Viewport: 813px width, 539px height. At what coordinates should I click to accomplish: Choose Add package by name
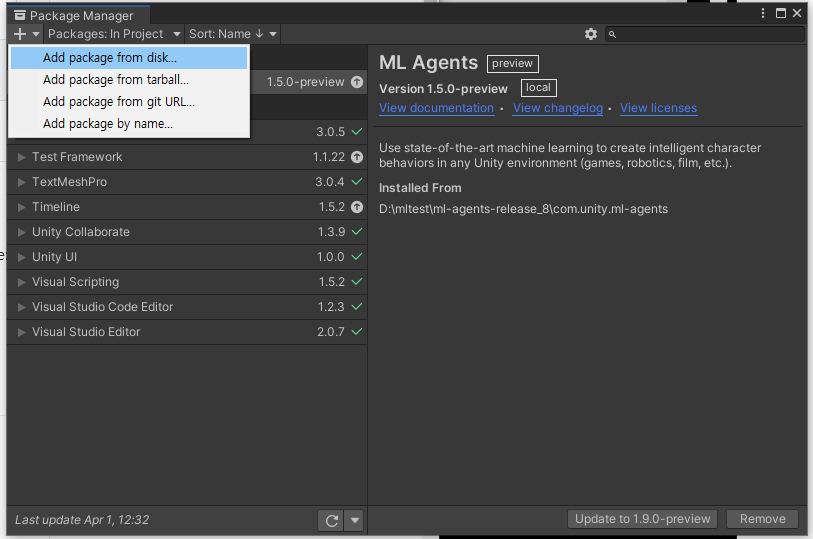point(129,124)
